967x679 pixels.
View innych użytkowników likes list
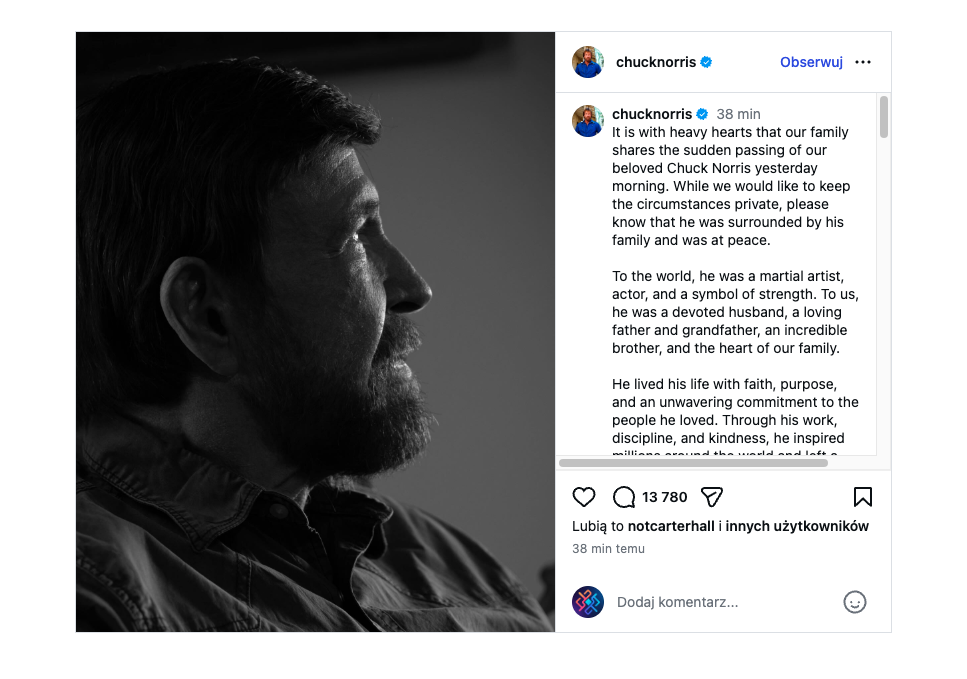[x=797, y=526]
